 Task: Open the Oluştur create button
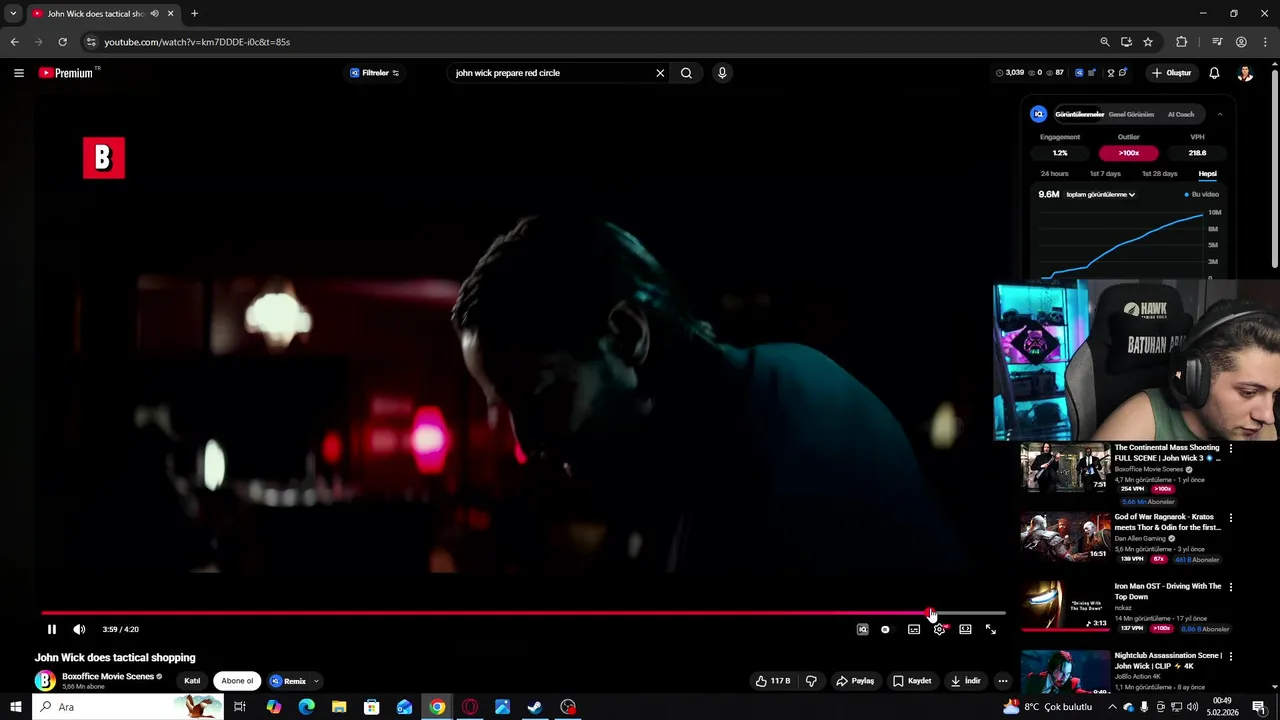point(1172,73)
